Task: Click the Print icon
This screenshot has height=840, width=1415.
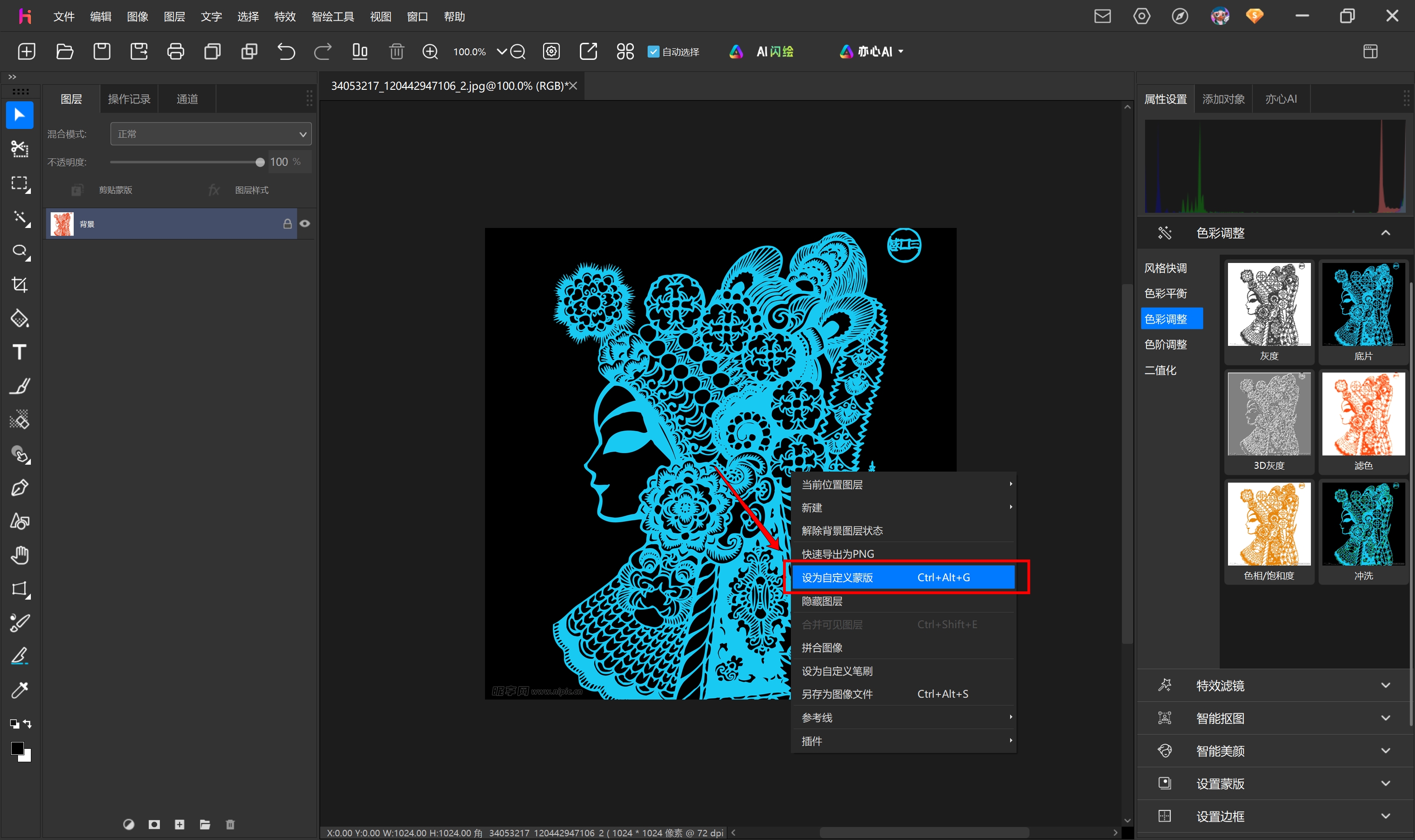Action: pos(175,52)
